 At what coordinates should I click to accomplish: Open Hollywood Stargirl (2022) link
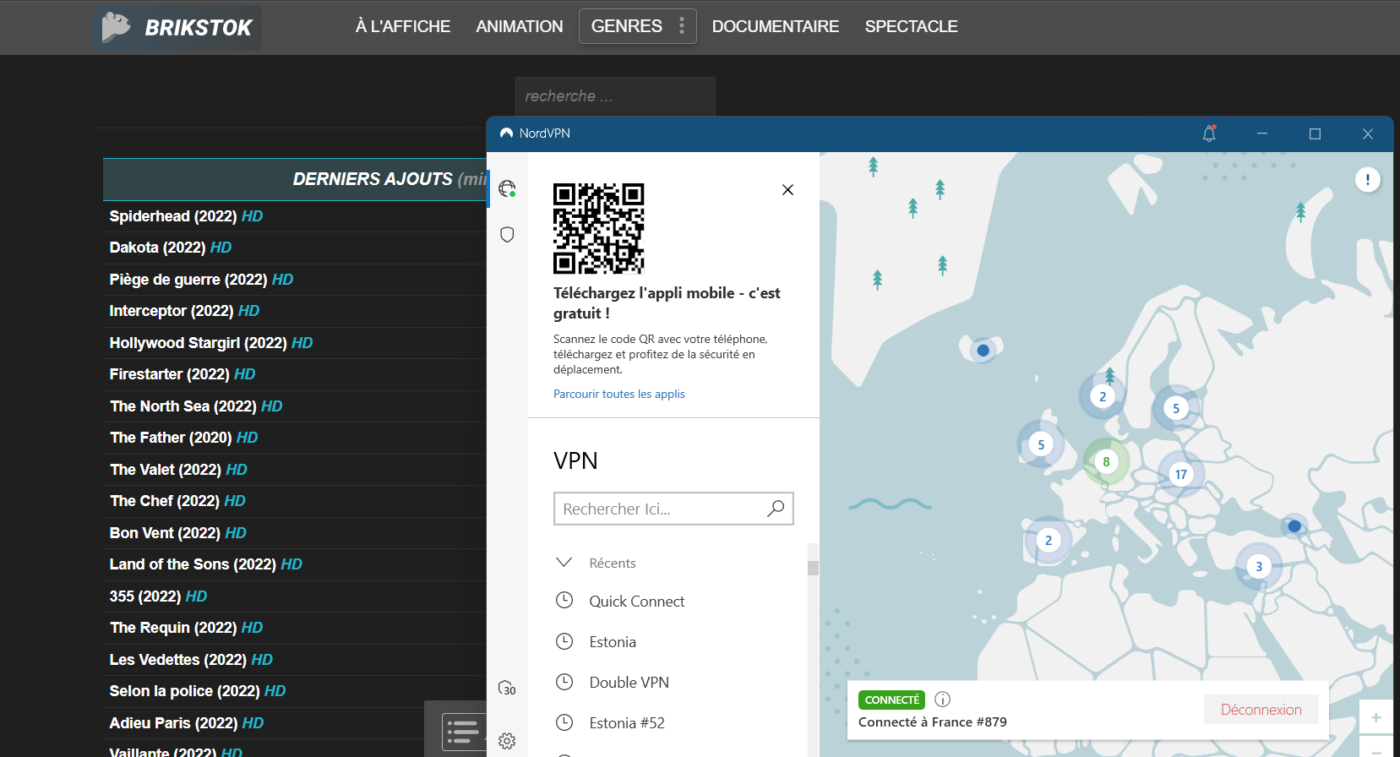coord(211,343)
